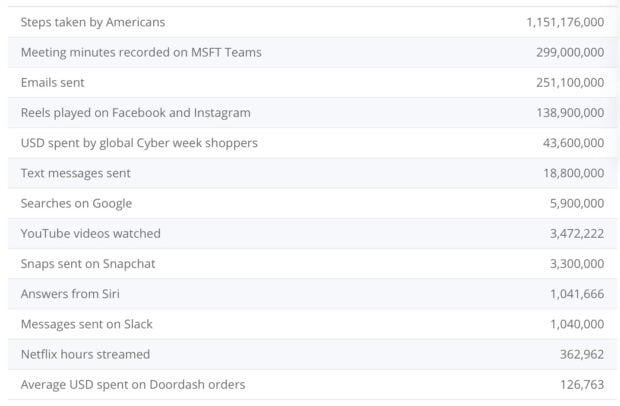Screen dimensions: 620x406
Task: Click "USD spent by global Cyber week shoppers"
Action: click(139, 143)
